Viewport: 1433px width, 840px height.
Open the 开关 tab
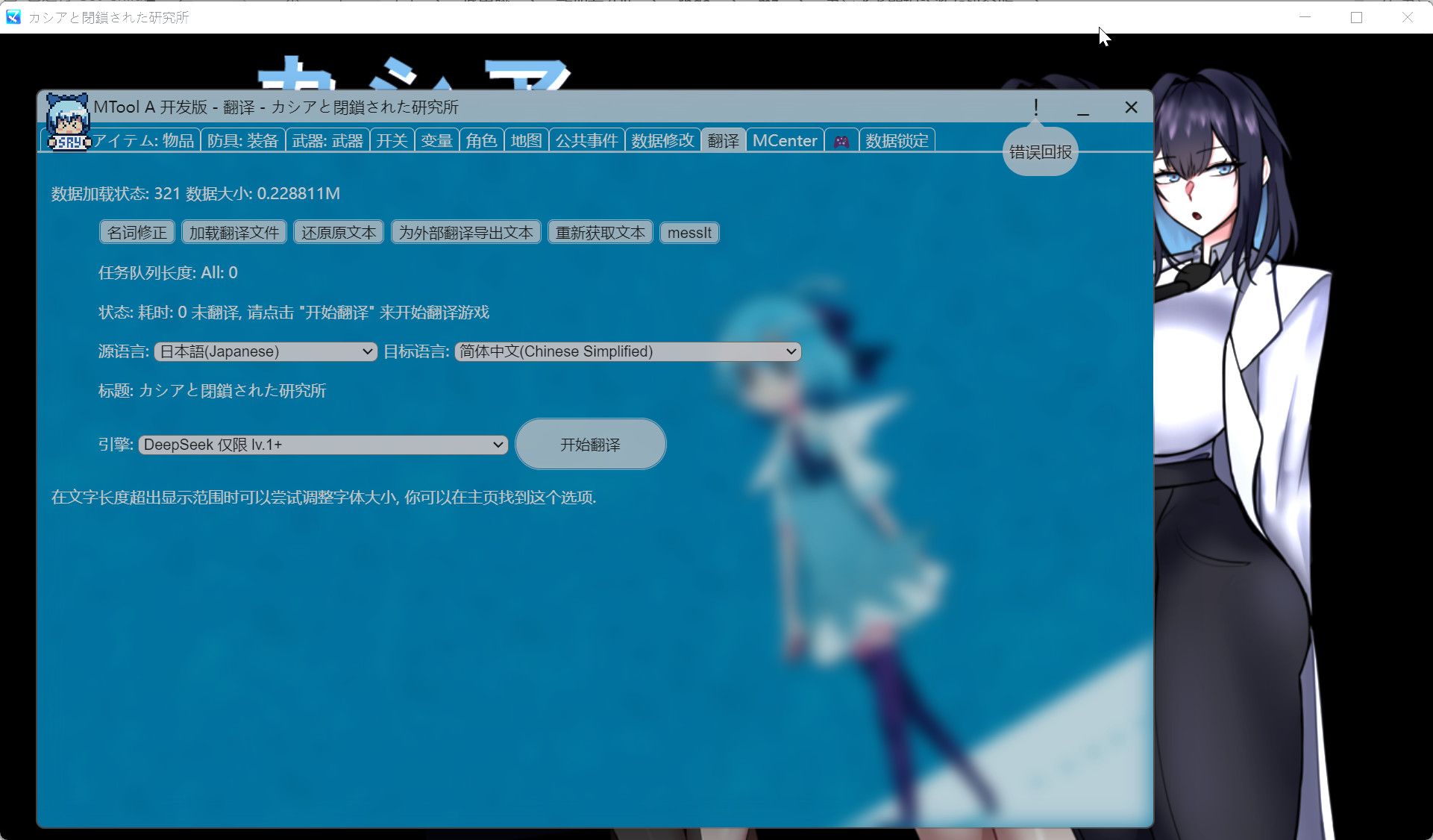(392, 141)
